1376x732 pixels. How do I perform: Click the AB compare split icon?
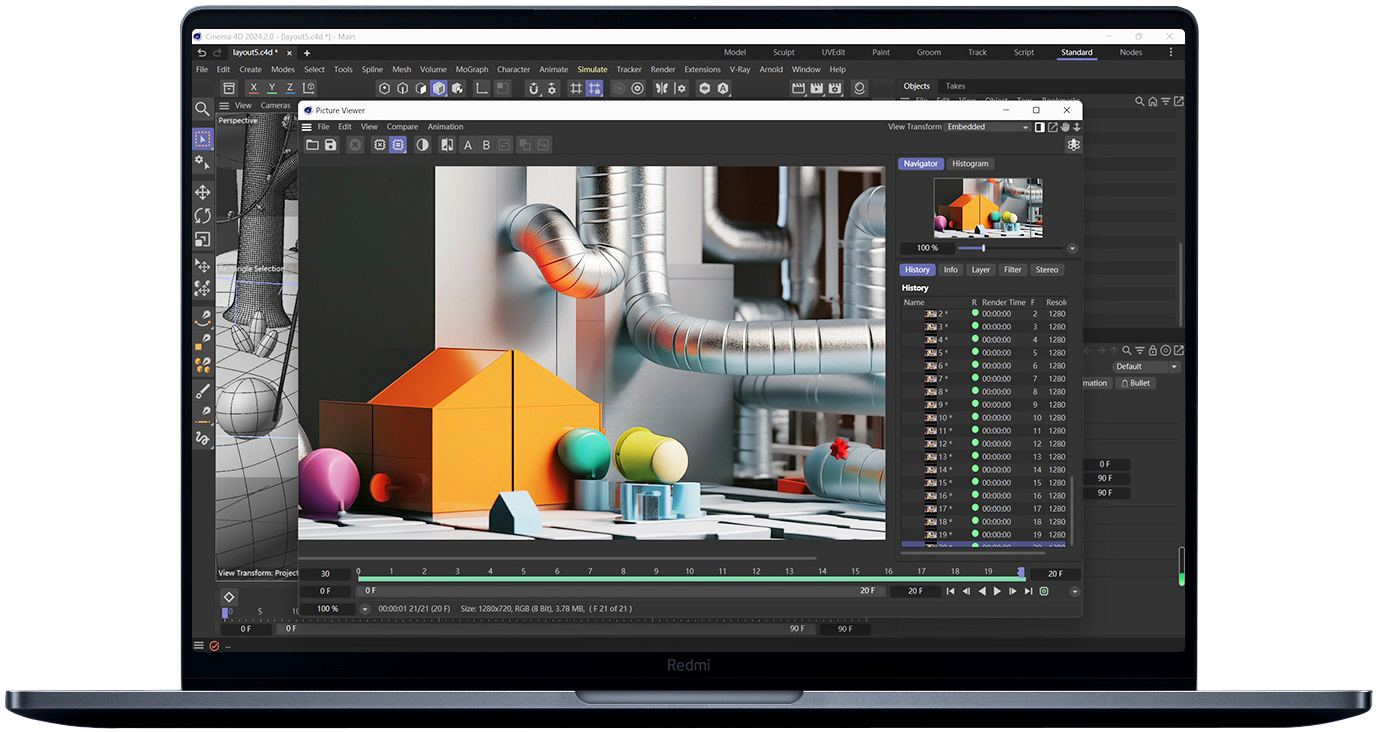click(x=447, y=145)
